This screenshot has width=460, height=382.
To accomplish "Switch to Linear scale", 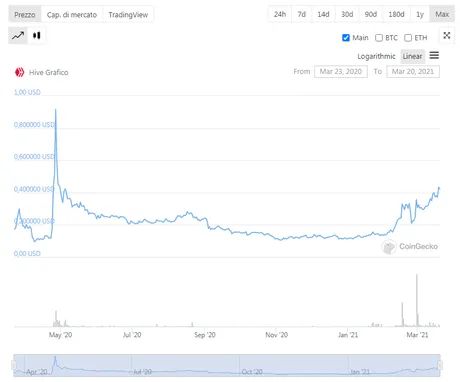I will [412, 56].
